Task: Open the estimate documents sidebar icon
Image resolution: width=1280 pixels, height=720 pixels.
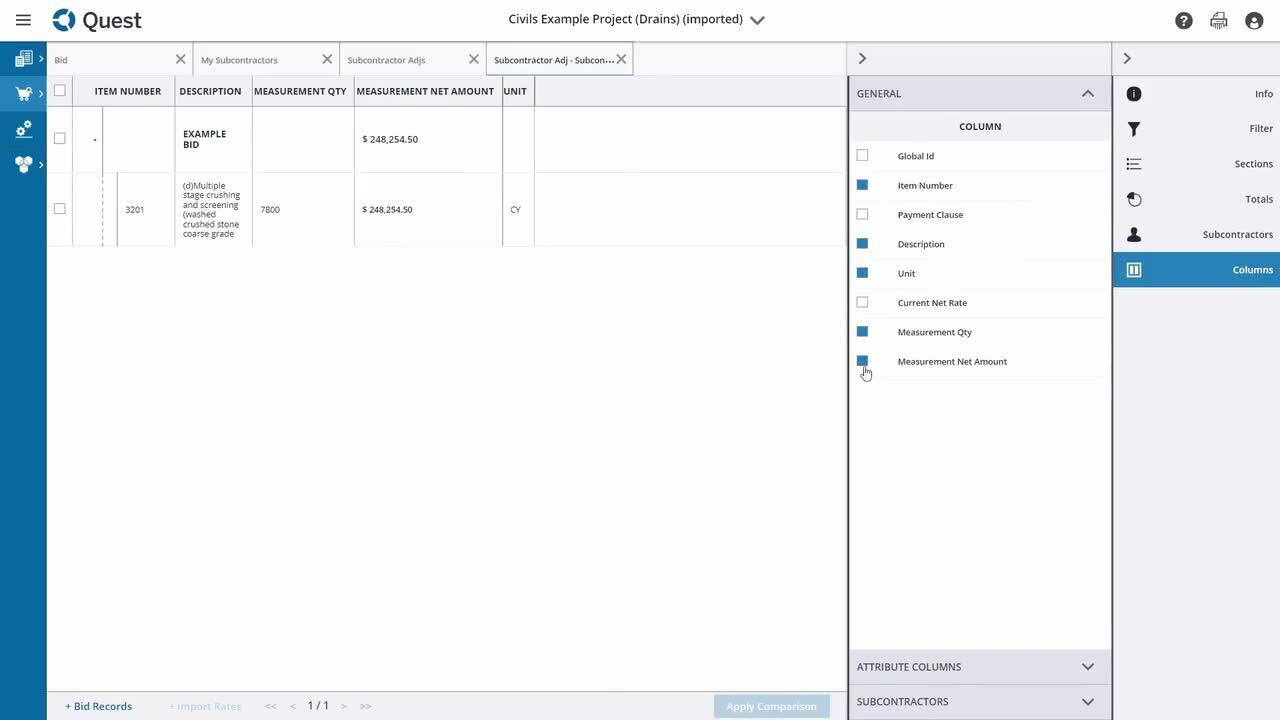Action: click(x=23, y=59)
